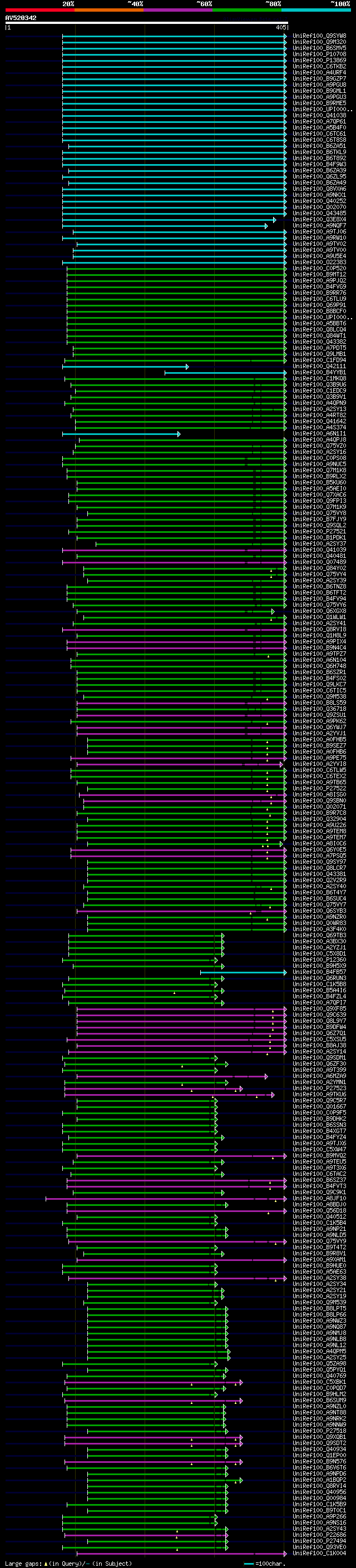The height and width of the screenshot is (1568, 356).
Task: Click the cyan ~100% identity legend bar
Action: [316, 11]
